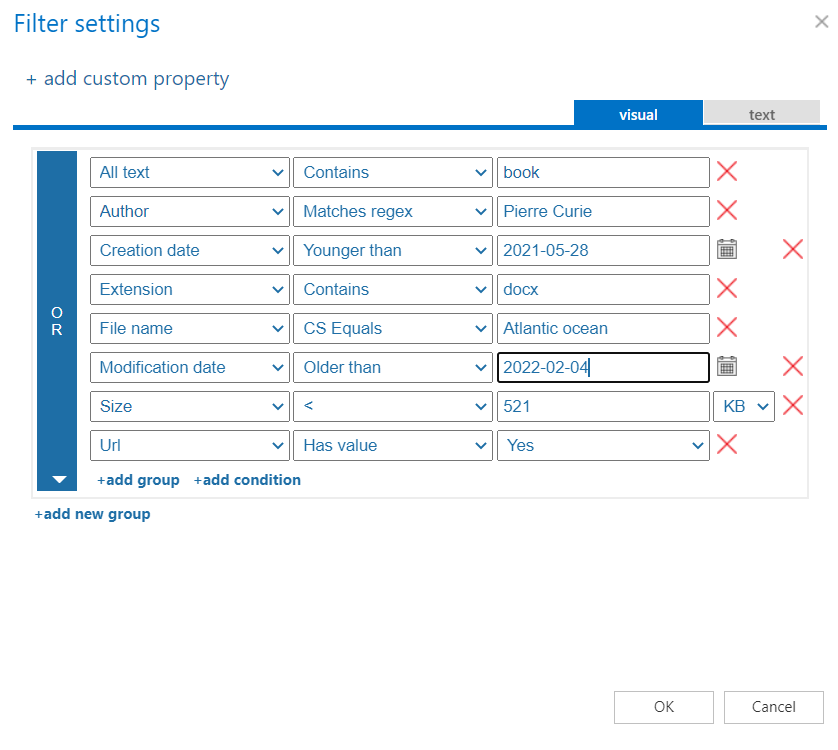Delete the Creation date condition
The image size is (838, 750).
tap(792, 250)
